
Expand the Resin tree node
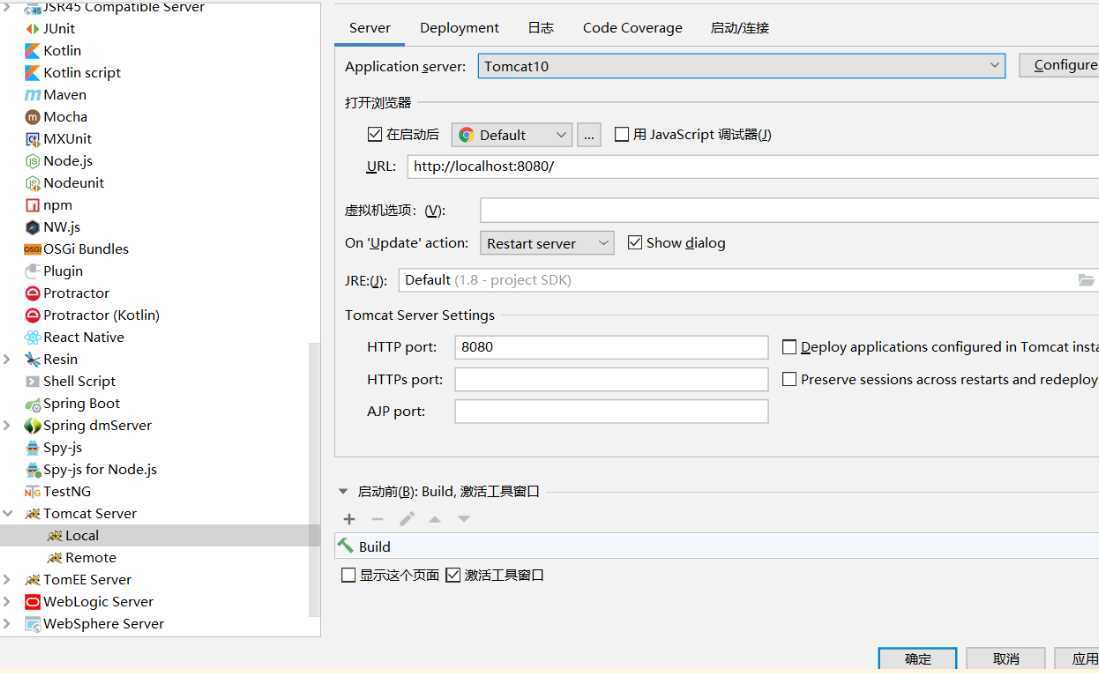click(8, 360)
